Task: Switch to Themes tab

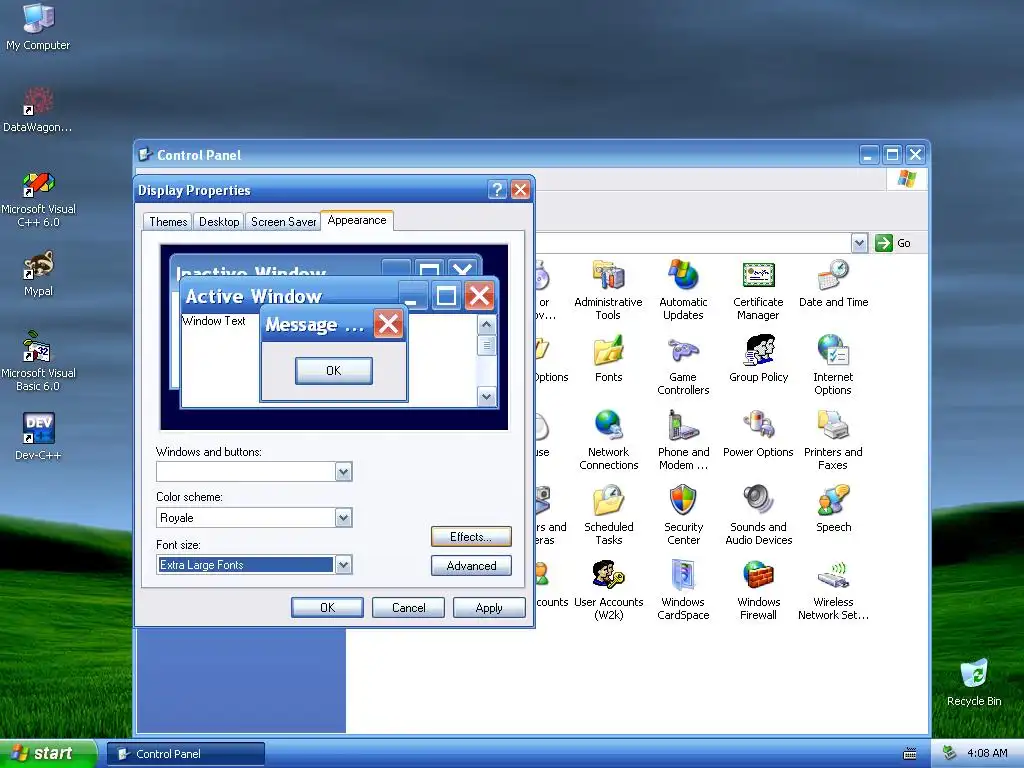Action: coord(168,222)
